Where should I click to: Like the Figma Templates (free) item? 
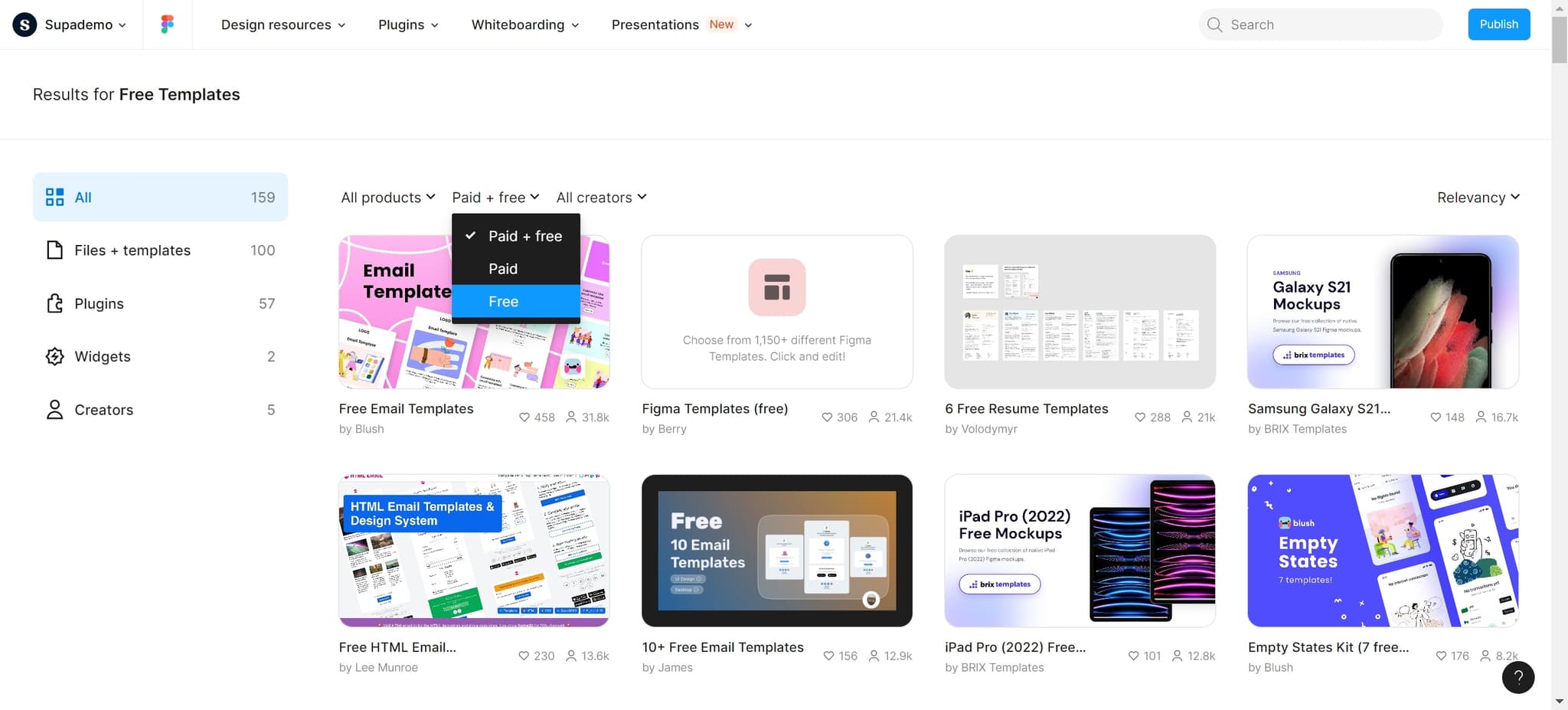[x=827, y=417]
